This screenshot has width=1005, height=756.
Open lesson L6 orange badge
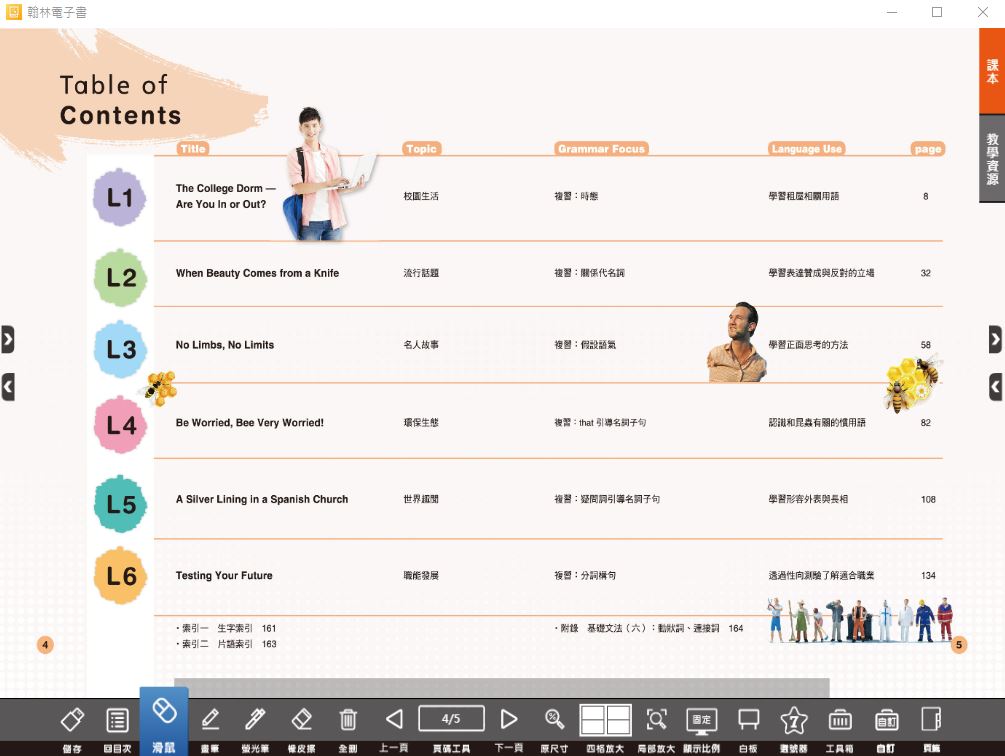click(120, 576)
